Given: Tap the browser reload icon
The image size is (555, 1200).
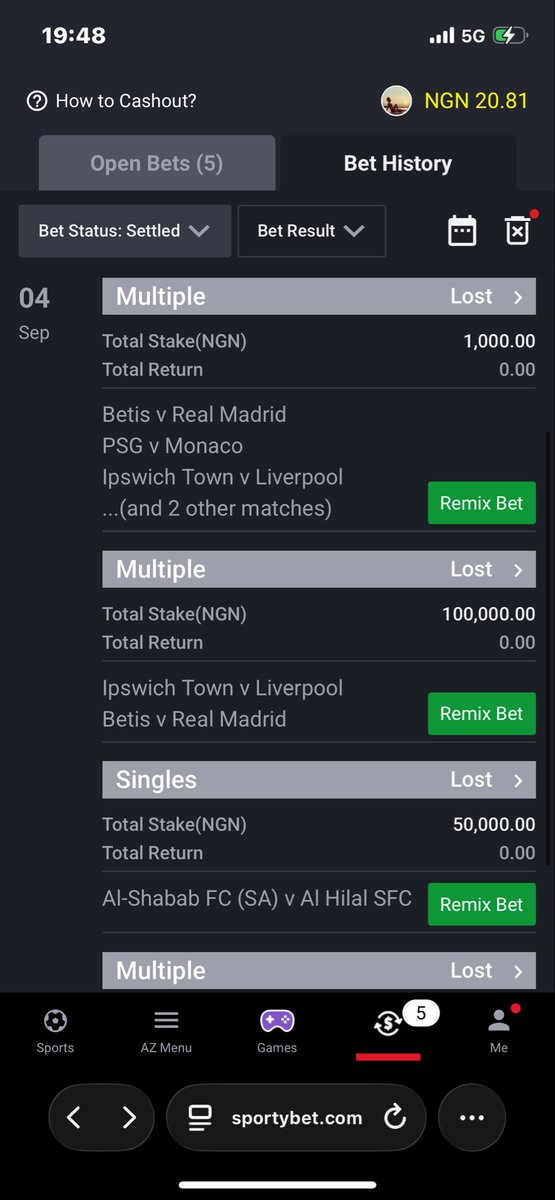Looking at the screenshot, I should (395, 1117).
